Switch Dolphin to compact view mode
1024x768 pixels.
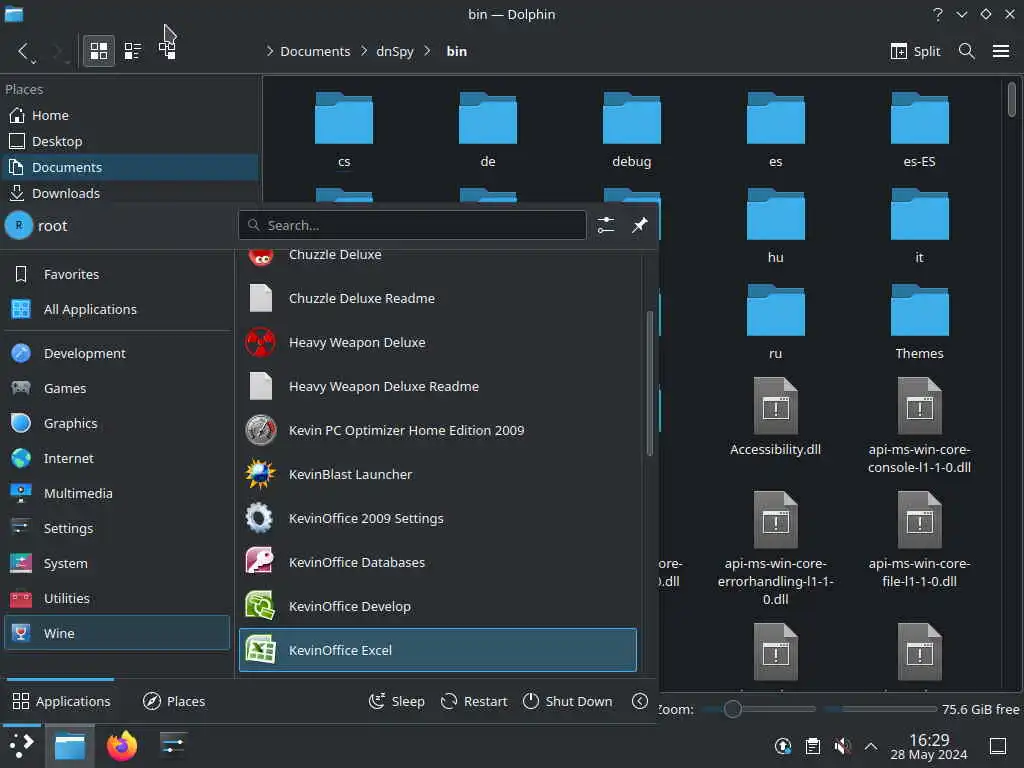click(x=133, y=51)
